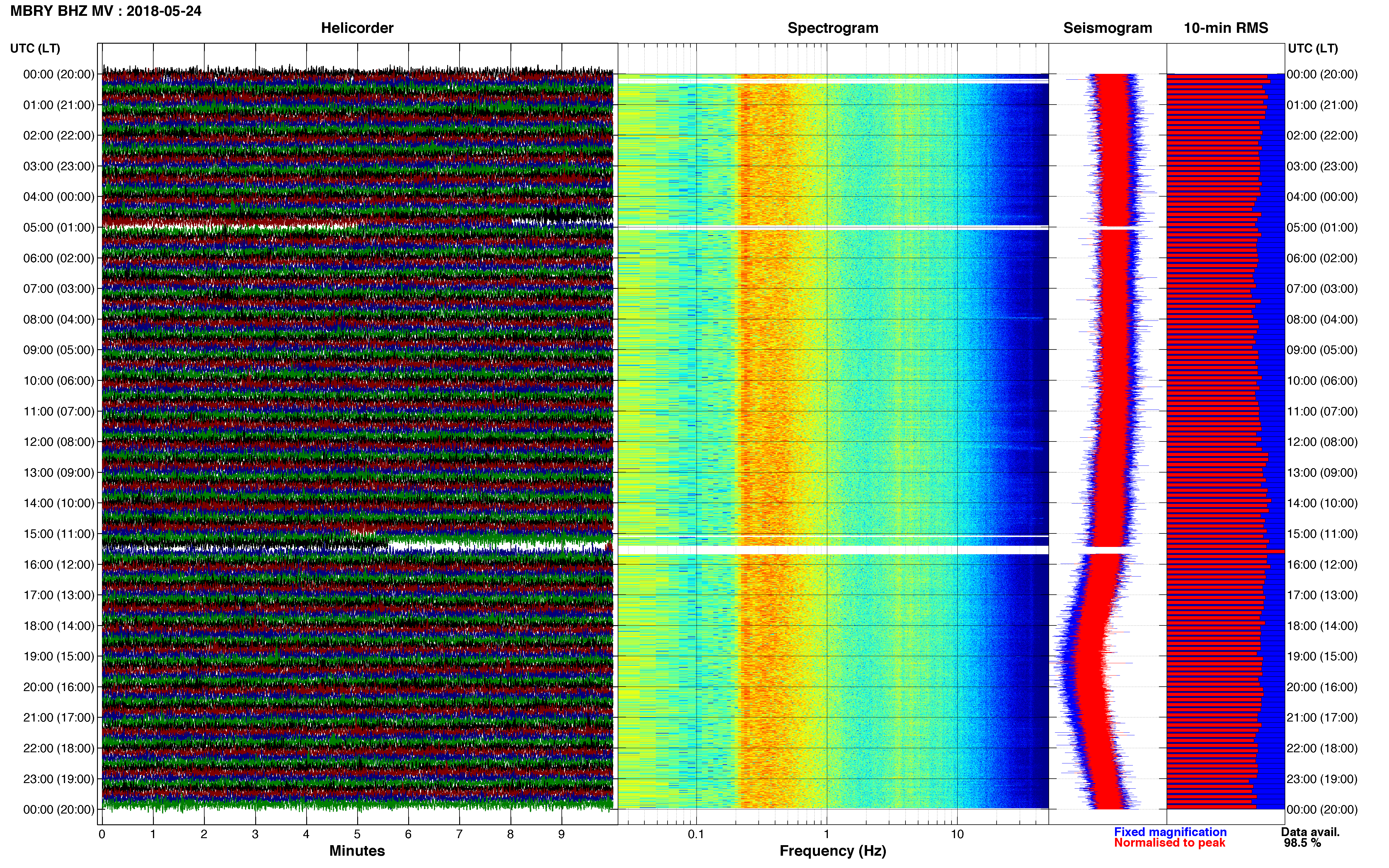Image resolution: width=1389 pixels, height=868 pixels.
Task: Select the 'Spectrogram' panel heading
Action: click(833, 28)
